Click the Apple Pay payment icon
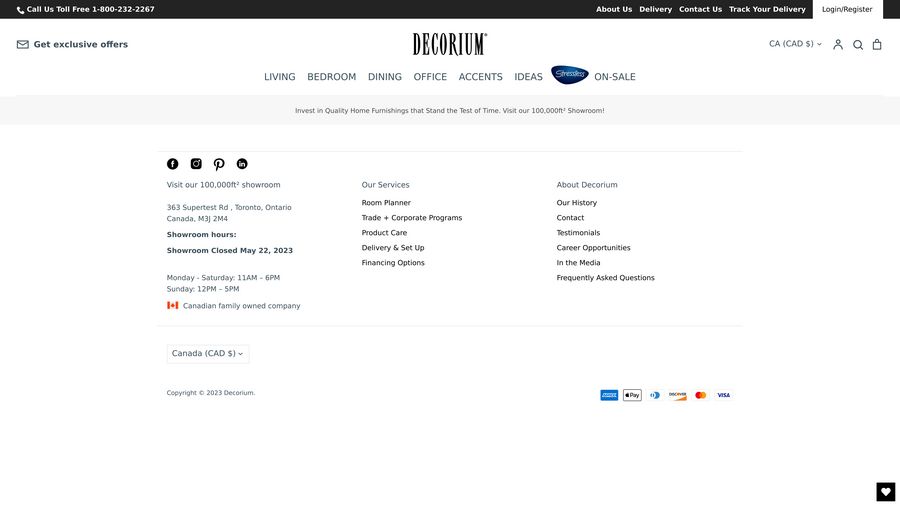The height and width of the screenshot is (506, 900). 632,395
